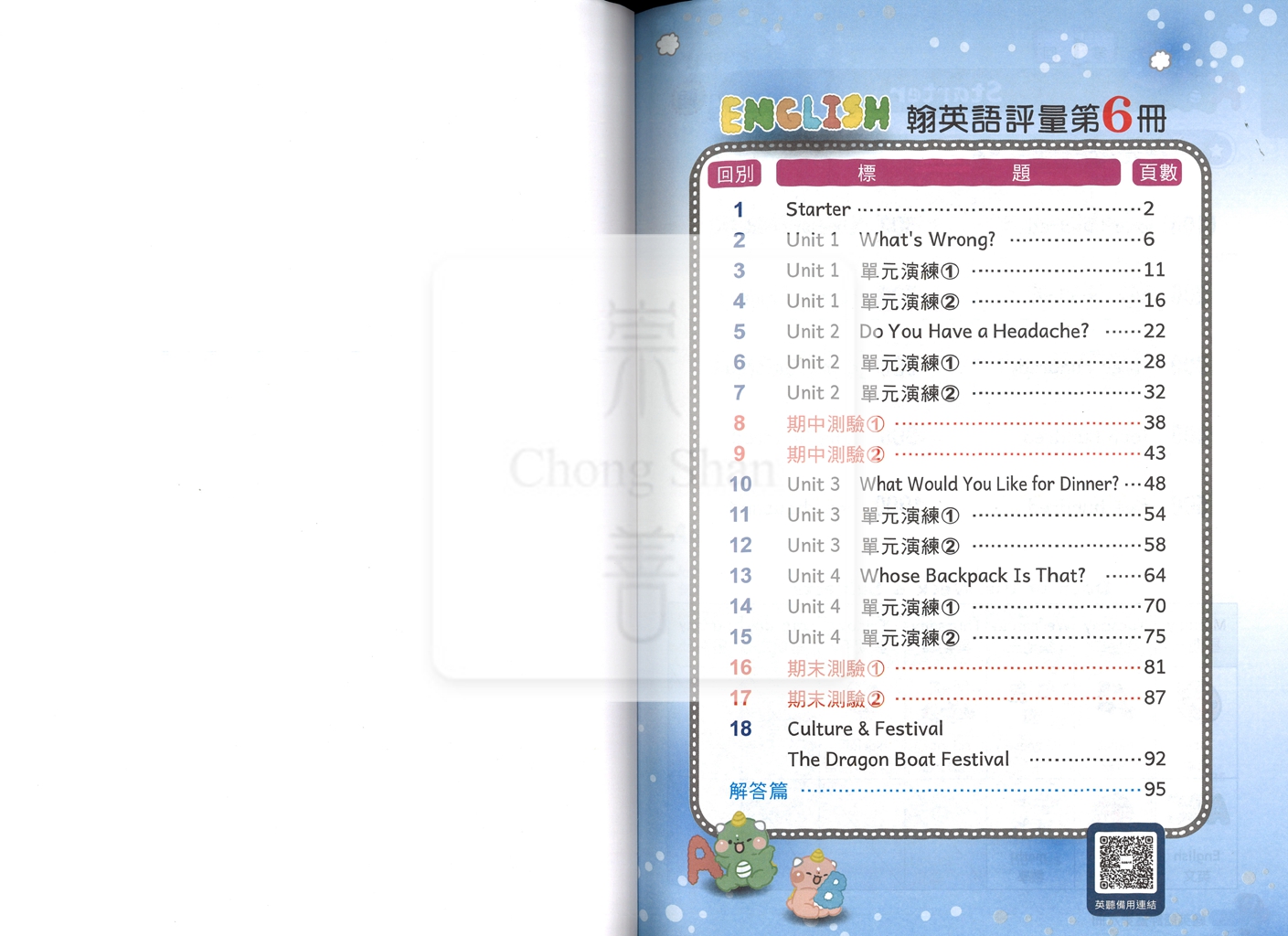This screenshot has width=1288, height=936.
Task: Click Unit 4 單元演練② on page 75
Action: point(946,636)
